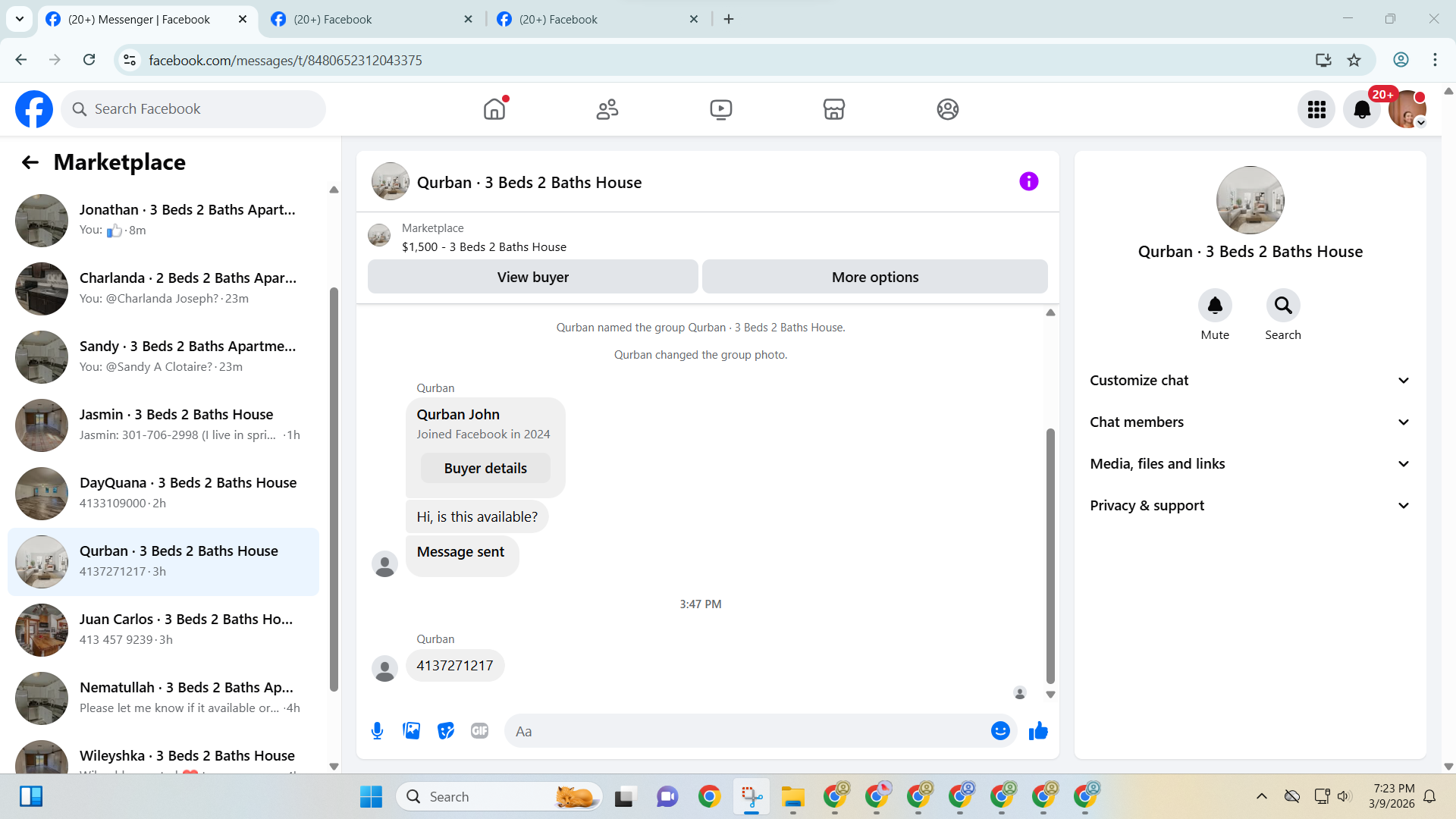The image size is (1456, 819).
Task: Mute this conversation with bell button
Action: [1214, 306]
